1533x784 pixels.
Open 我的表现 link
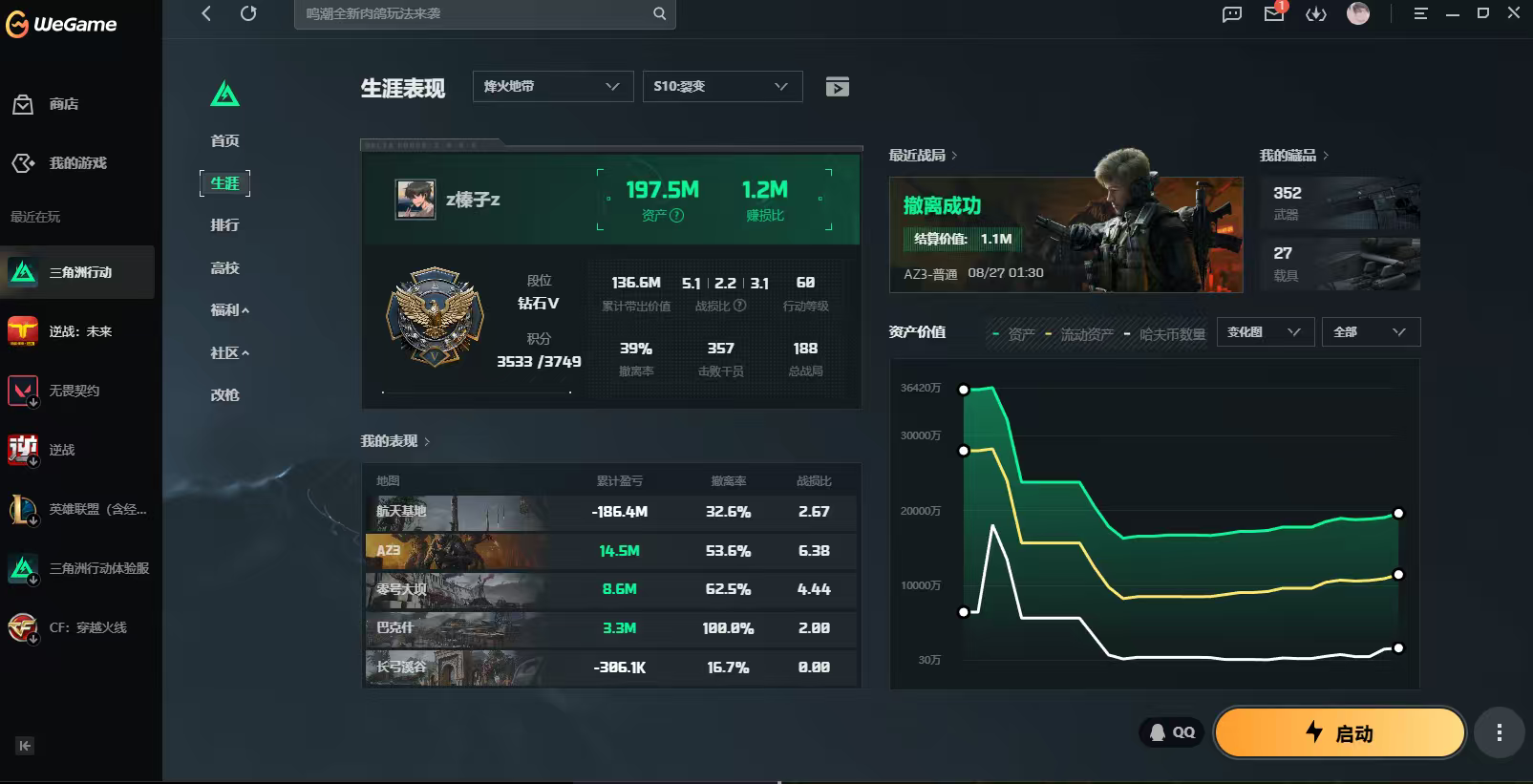point(394,441)
